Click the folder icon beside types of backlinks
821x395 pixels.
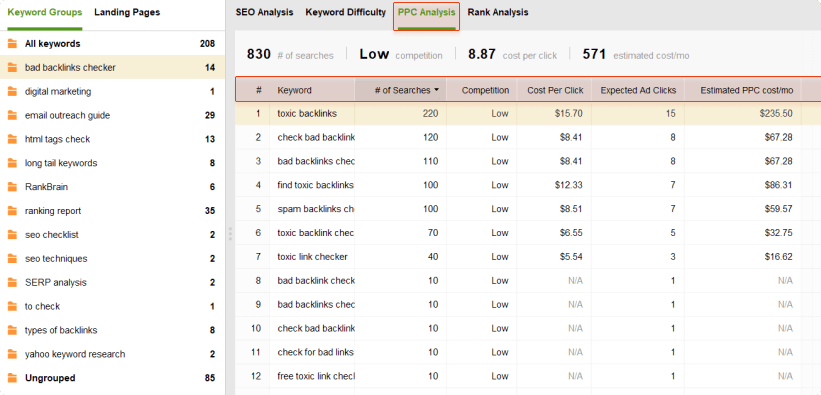point(13,330)
